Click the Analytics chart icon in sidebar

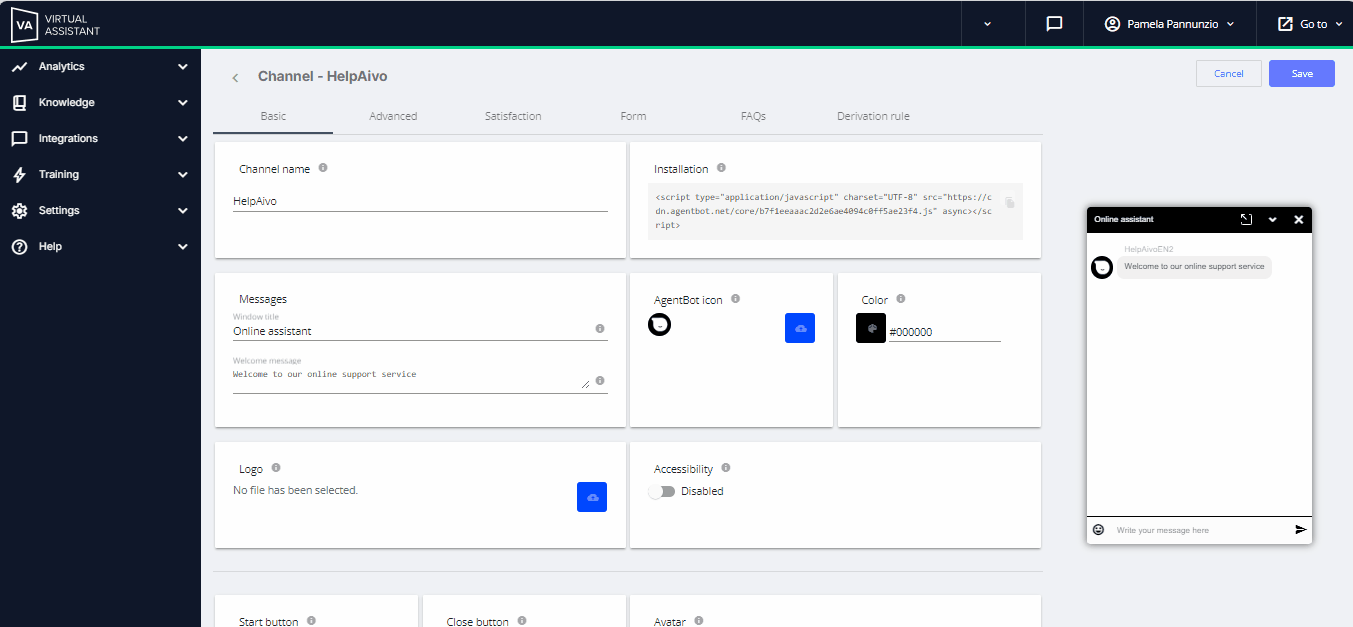pyautogui.click(x=19, y=67)
